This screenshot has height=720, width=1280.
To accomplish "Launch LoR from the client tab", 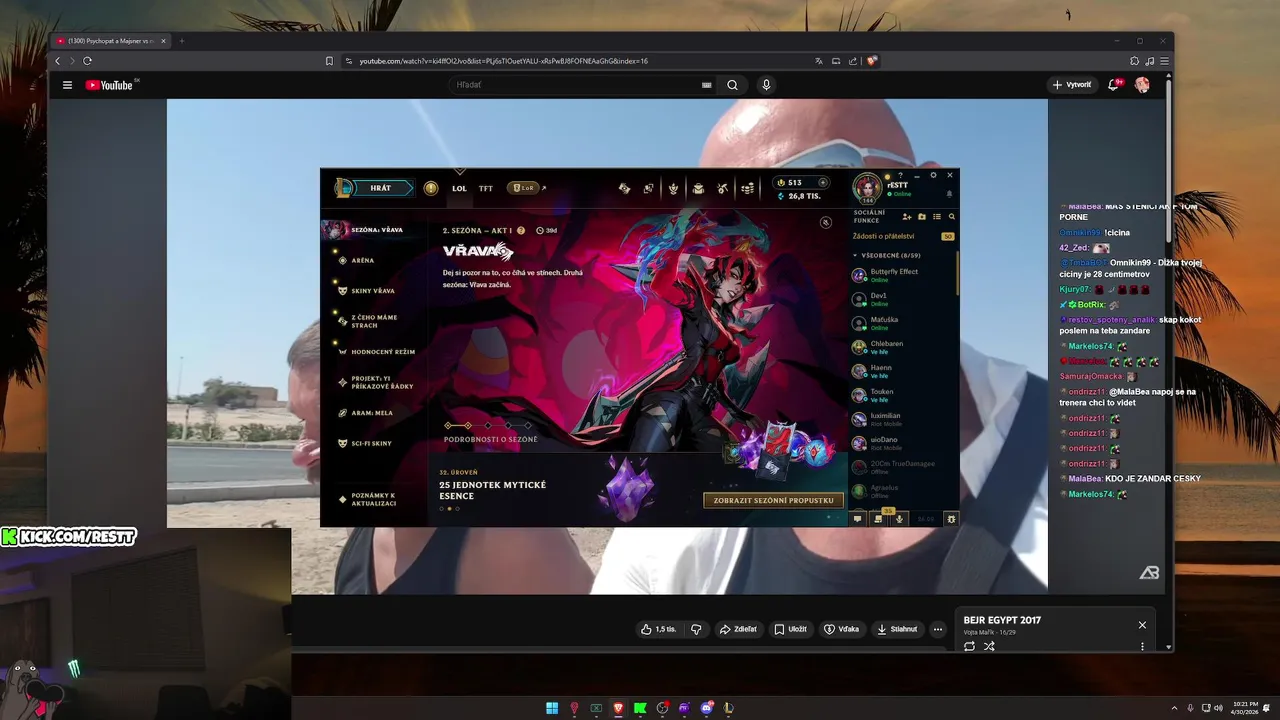I will coord(523,188).
